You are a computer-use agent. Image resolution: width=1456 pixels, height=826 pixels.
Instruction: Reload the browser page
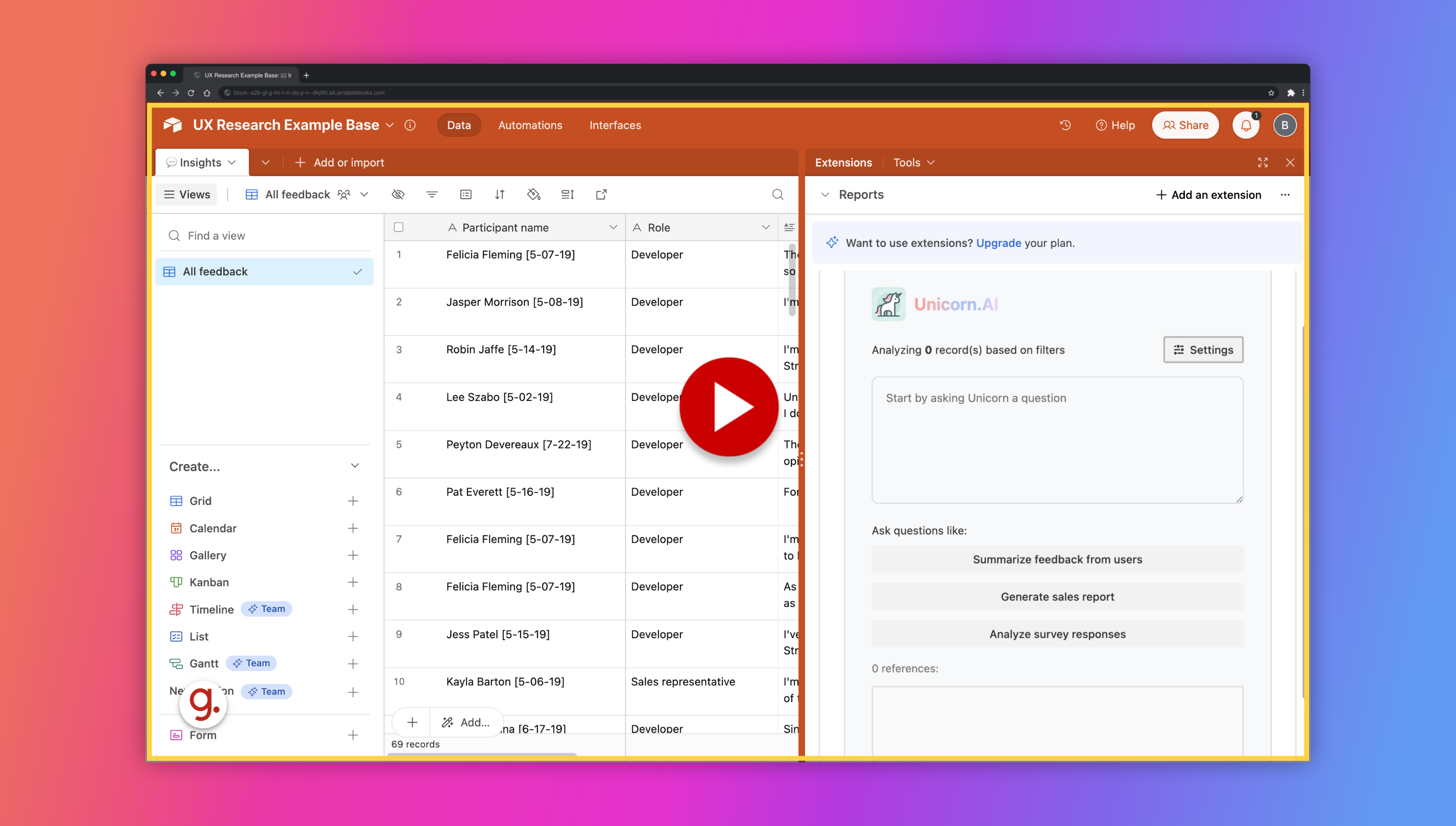pos(191,92)
